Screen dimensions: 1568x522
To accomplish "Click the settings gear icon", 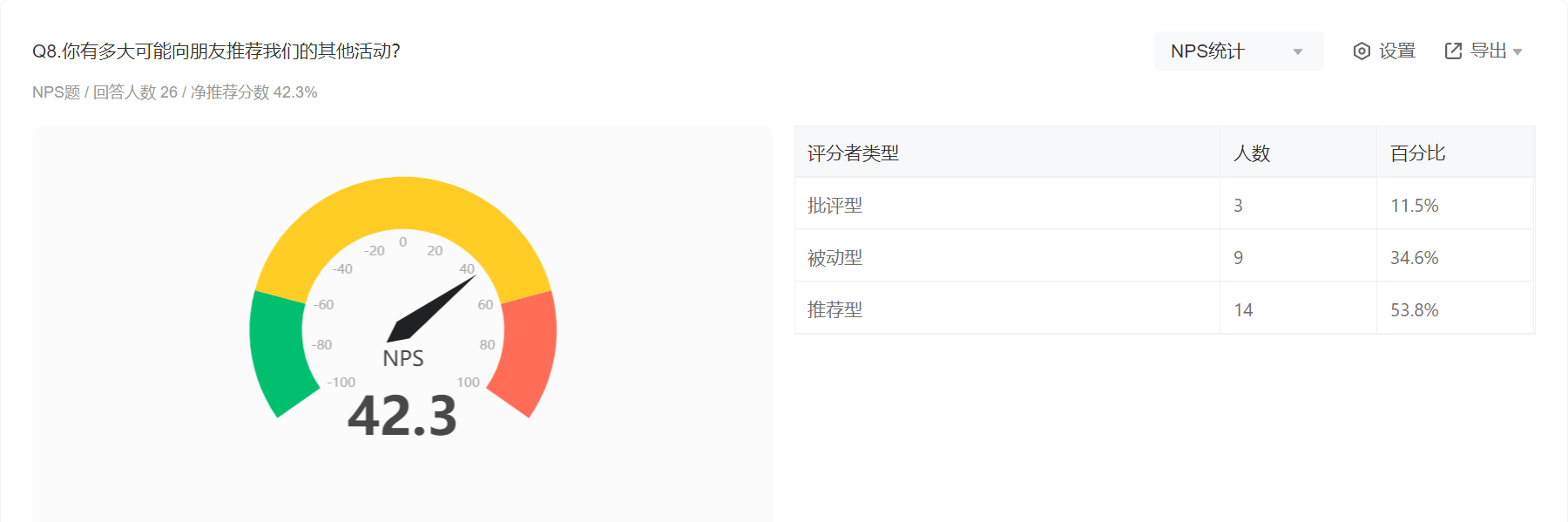I will (x=1362, y=51).
